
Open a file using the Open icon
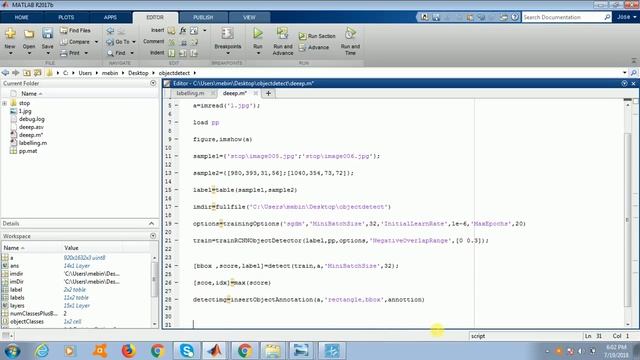pos(29,38)
